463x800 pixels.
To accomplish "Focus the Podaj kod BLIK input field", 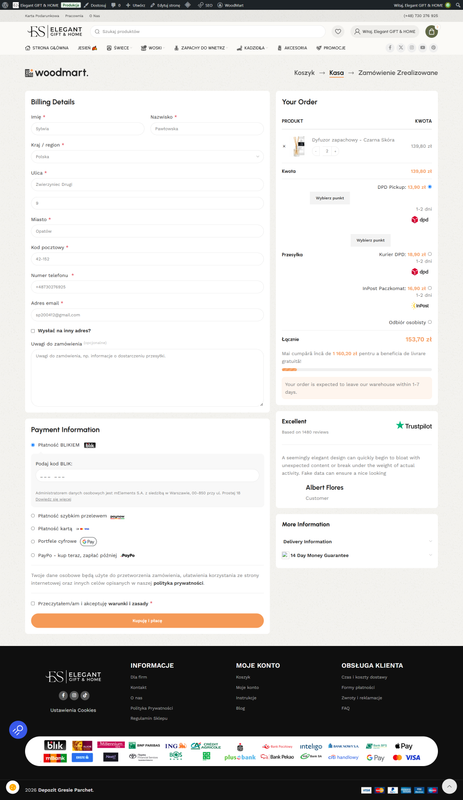I will click(x=147, y=477).
